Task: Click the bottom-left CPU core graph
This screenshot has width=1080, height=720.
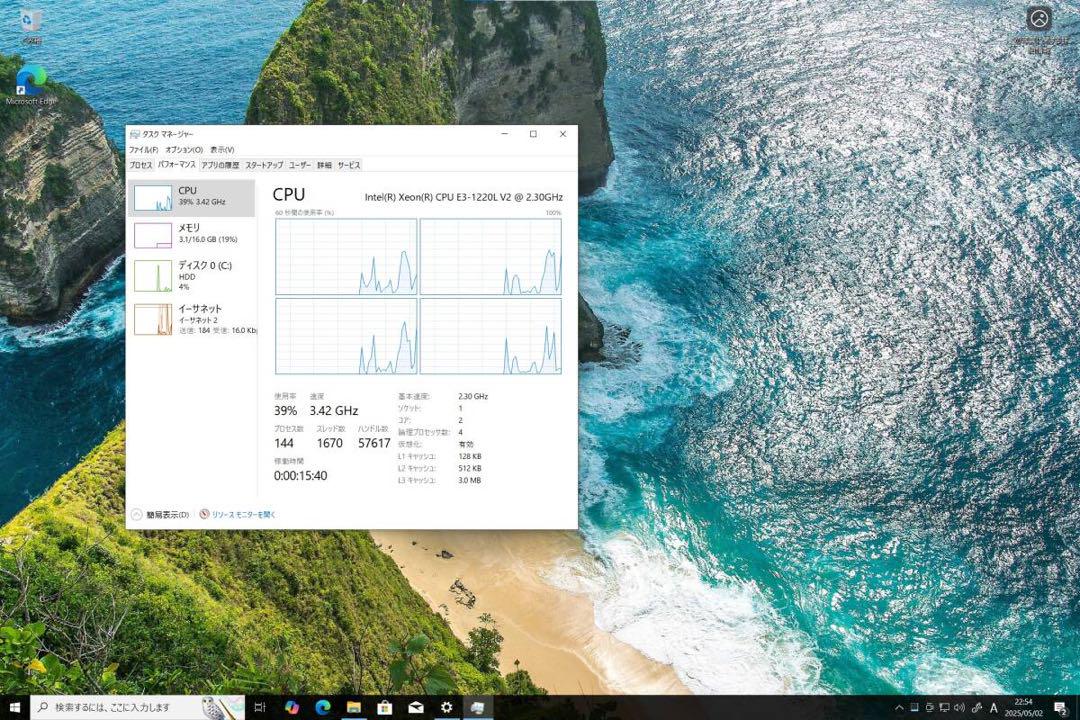Action: pyautogui.click(x=346, y=336)
